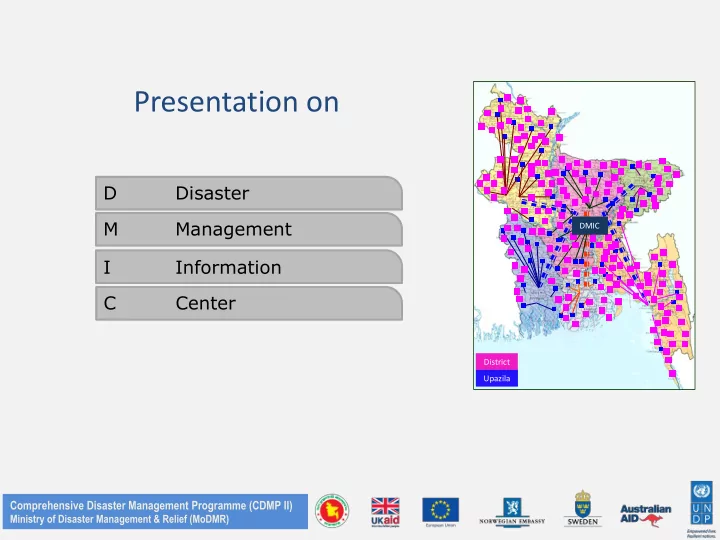The height and width of the screenshot is (540, 720).
Task: Click the Australian AID kangaroo logo
Action: pyautogui.click(x=646, y=515)
